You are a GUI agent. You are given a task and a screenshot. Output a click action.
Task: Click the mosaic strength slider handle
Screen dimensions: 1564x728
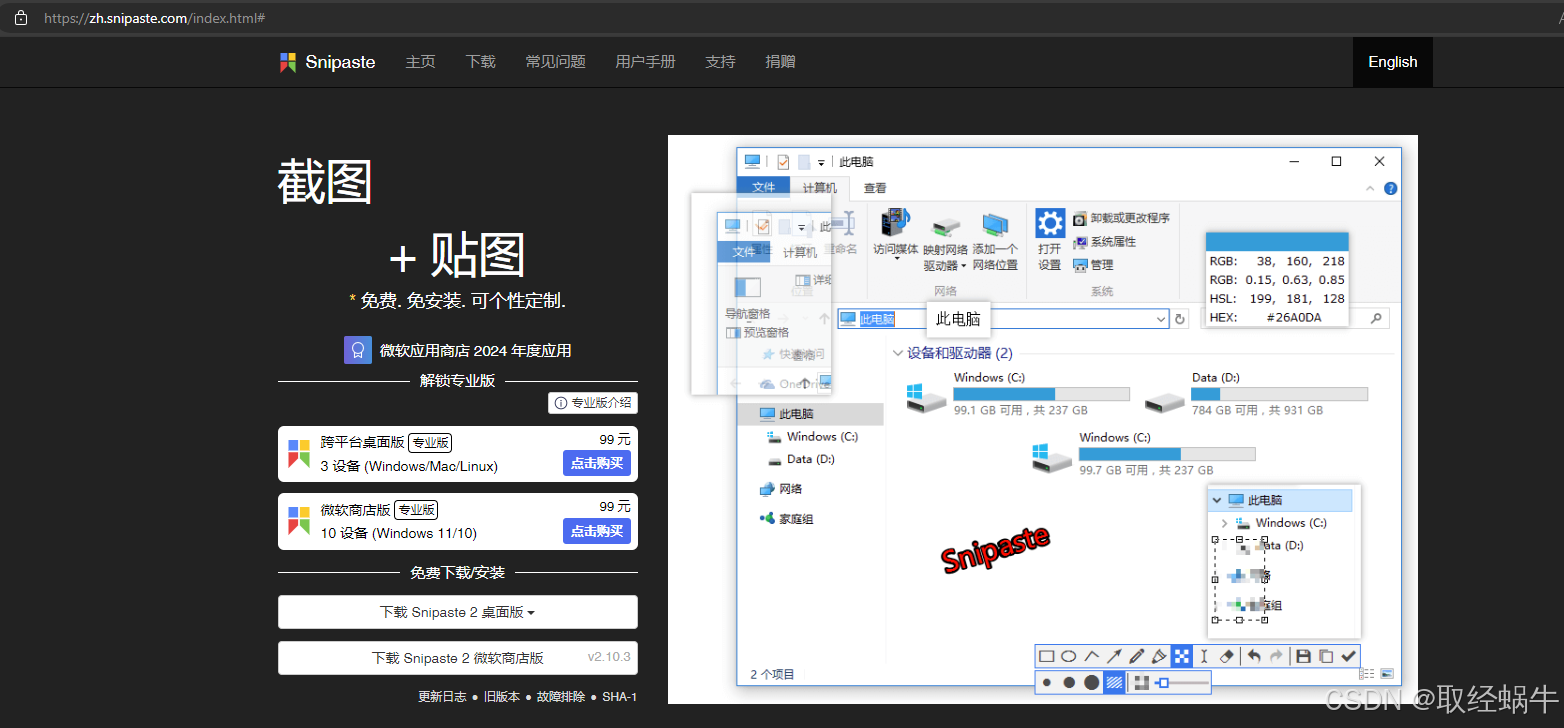click(x=1164, y=682)
